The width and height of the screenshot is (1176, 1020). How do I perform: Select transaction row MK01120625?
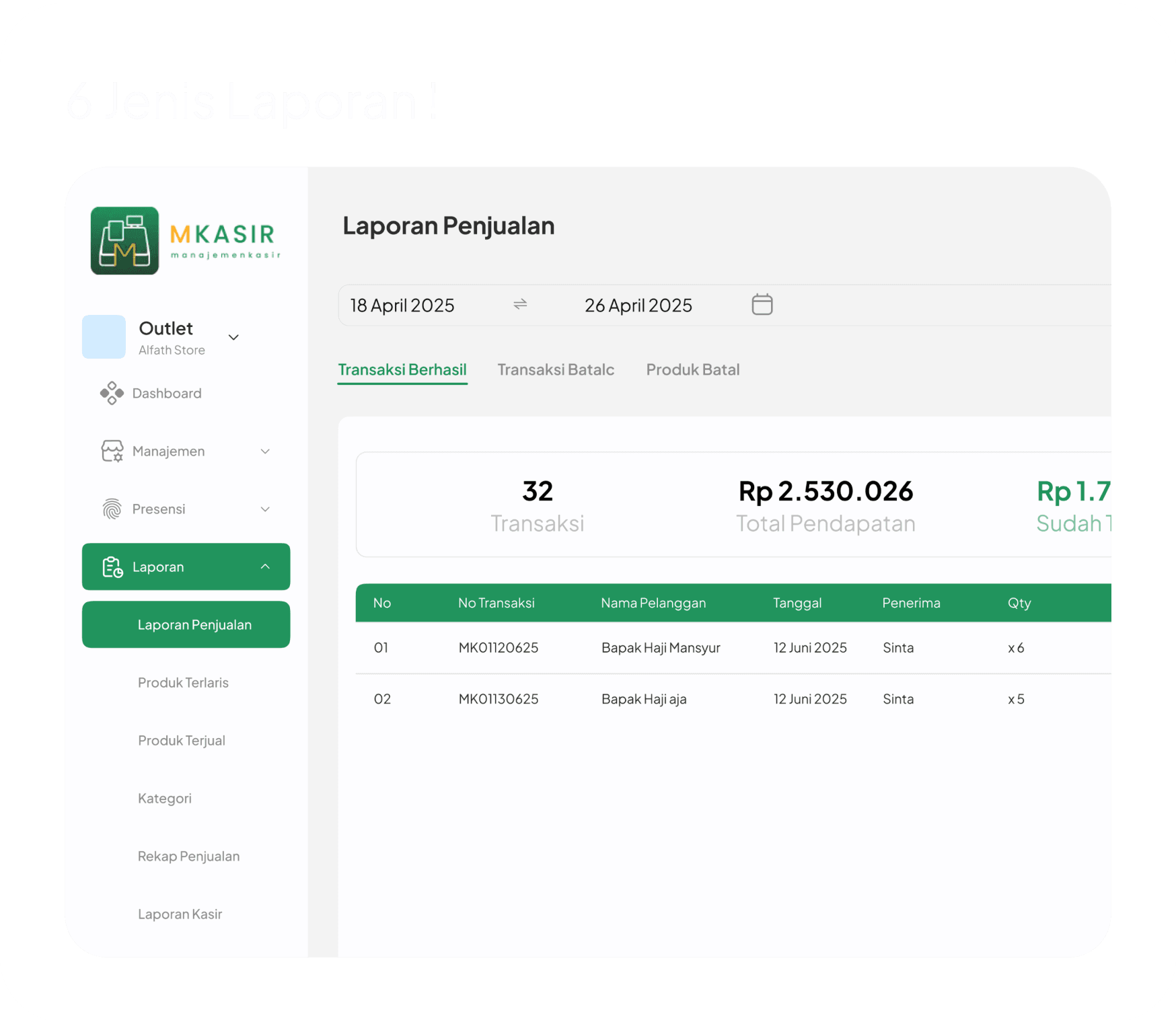498,648
